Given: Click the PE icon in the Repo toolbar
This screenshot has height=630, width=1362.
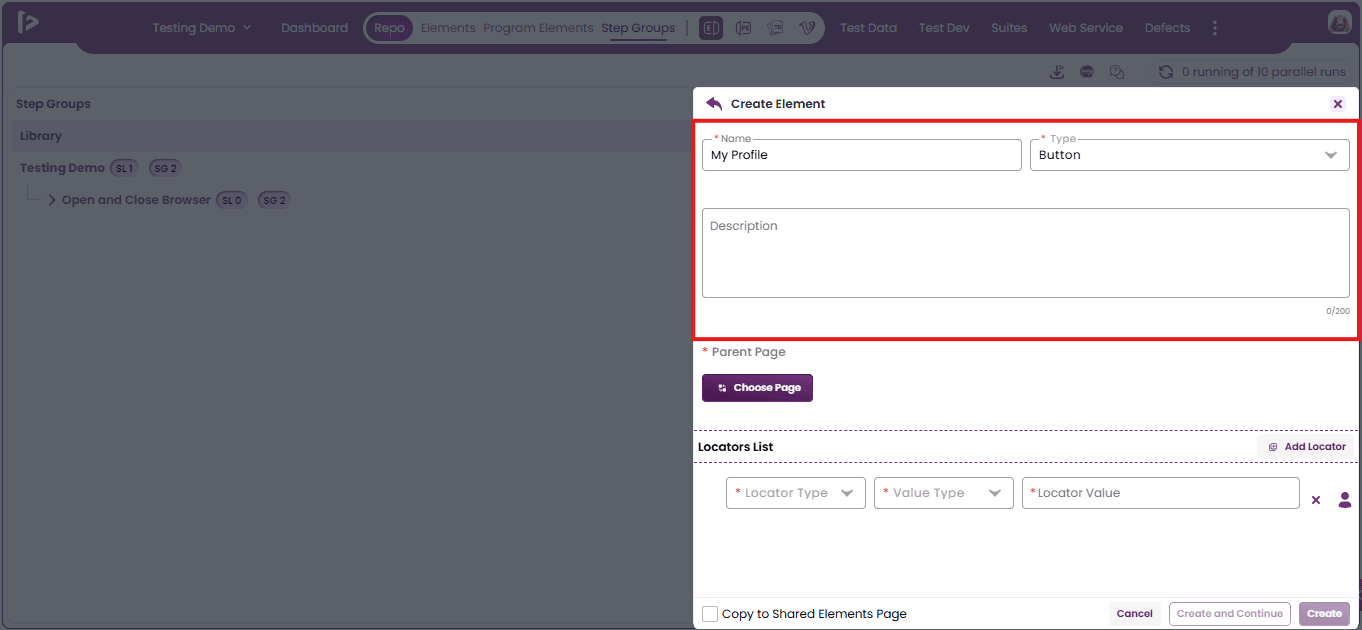Looking at the screenshot, I should coord(743,28).
